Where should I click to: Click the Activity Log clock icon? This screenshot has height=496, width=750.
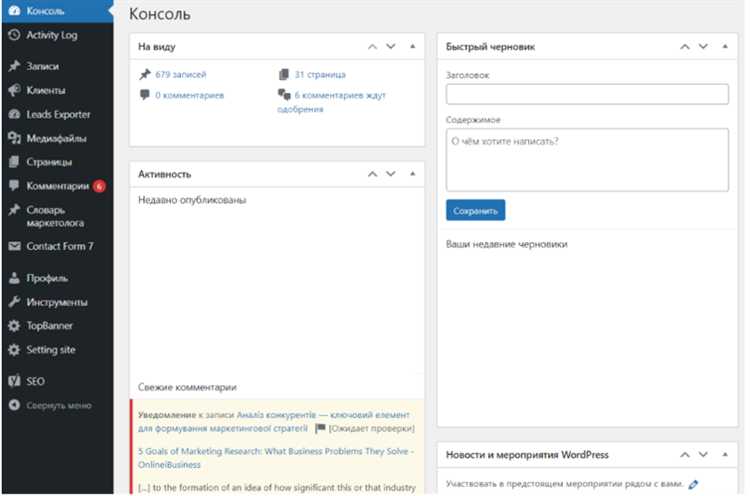coord(13,35)
